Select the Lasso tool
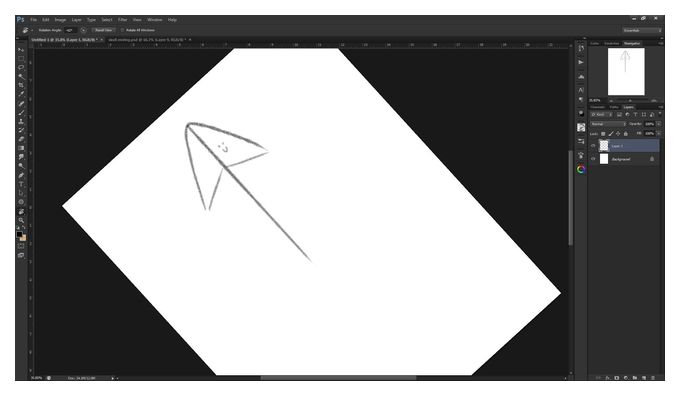The width and height of the screenshot is (680, 396). [x=21, y=68]
